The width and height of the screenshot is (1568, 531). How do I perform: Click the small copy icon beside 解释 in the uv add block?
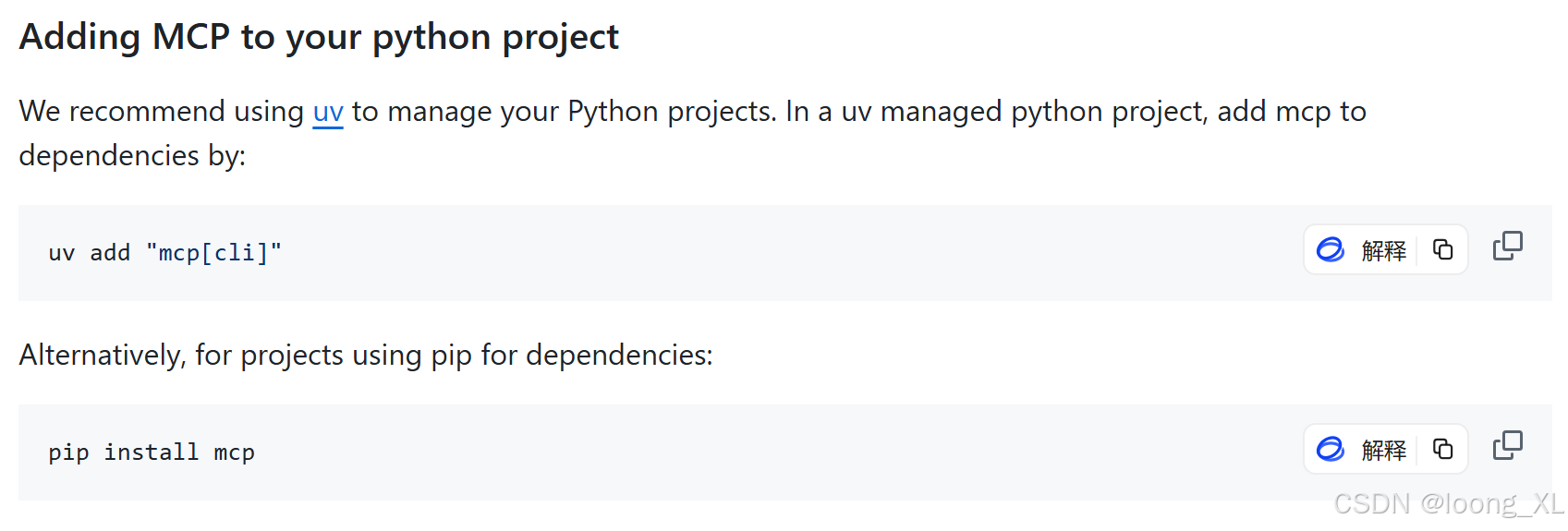(1442, 249)
